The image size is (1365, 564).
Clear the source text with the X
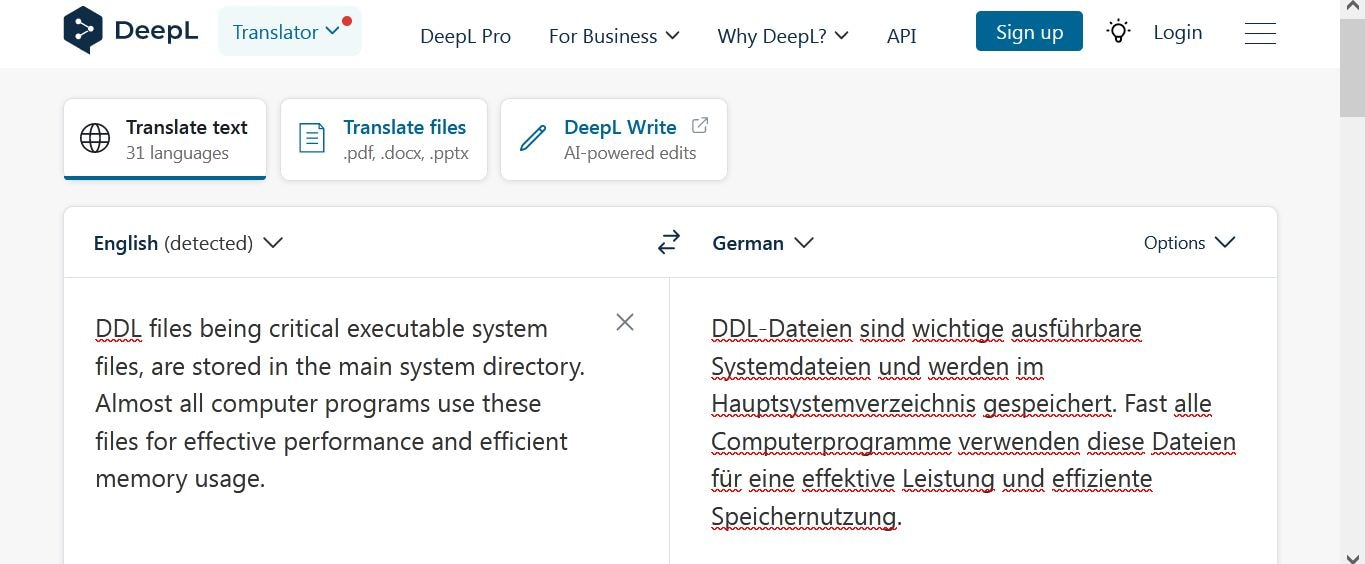625,322
